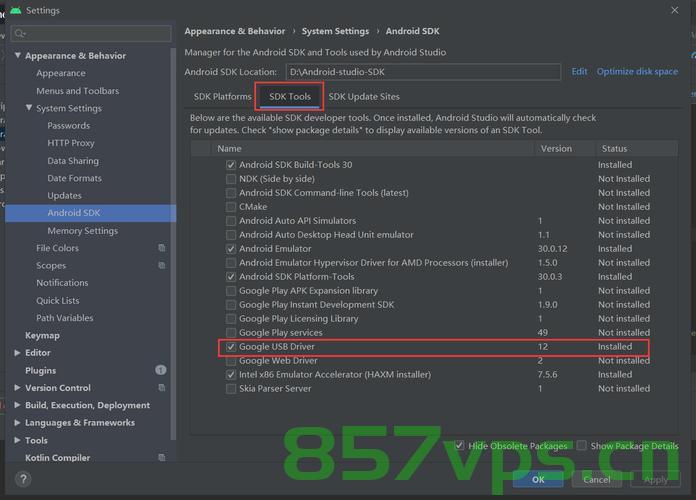
Task: Enable Show Package Details checkbox
Action: coord(581,445)
